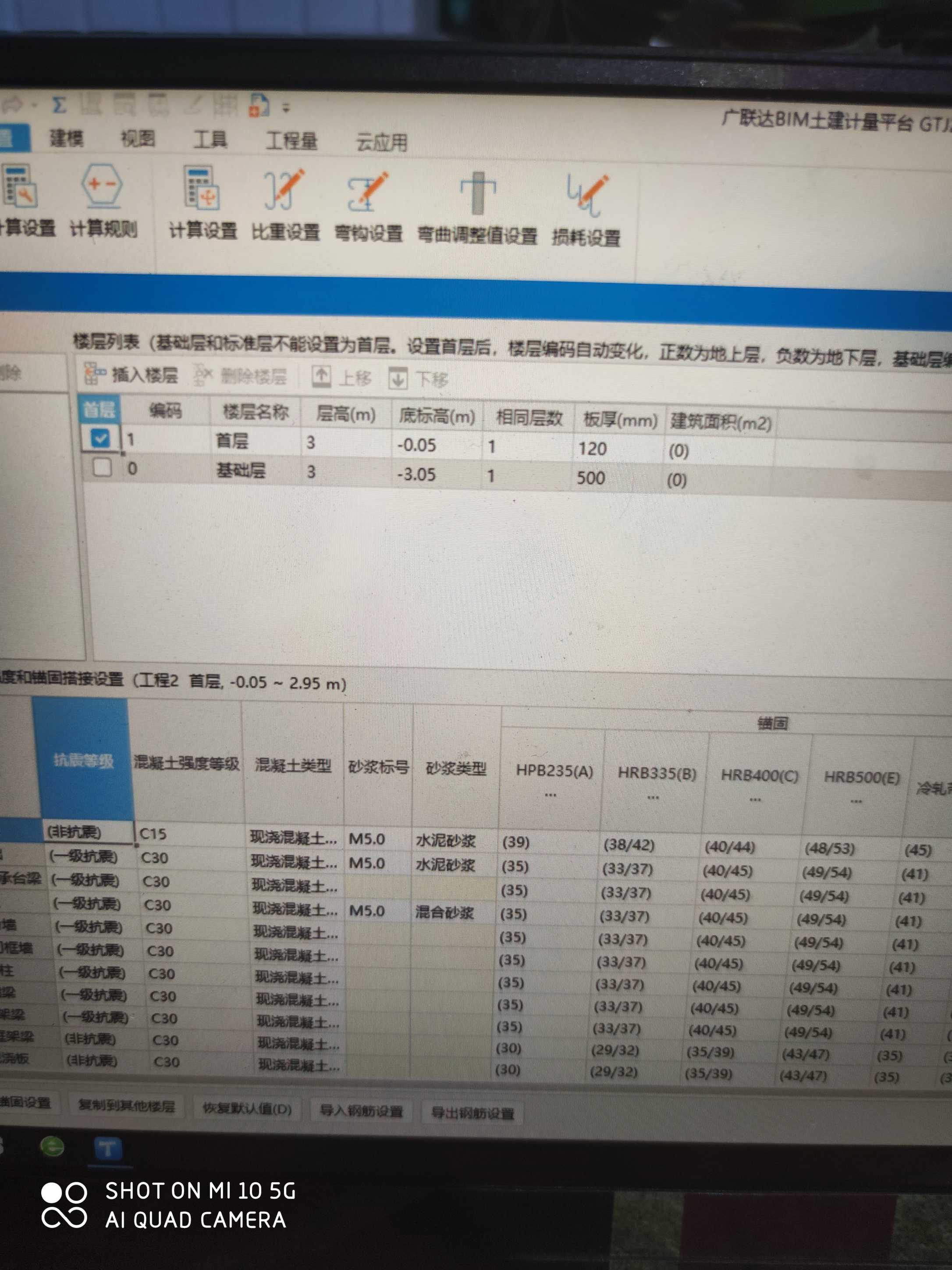952x1270 pixels.
Task: Click the (48/53) HRB500 anchorage cell
Action: click(854, 848)
